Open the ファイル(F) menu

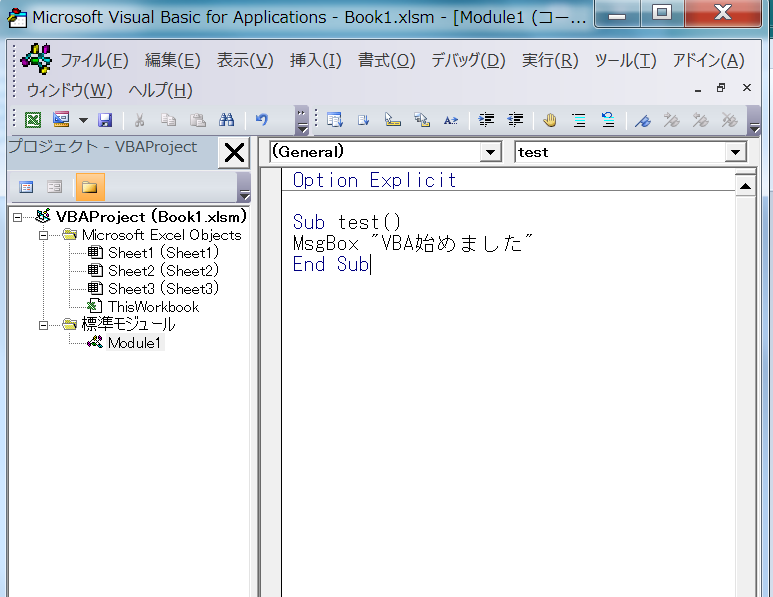coord(94,61)
